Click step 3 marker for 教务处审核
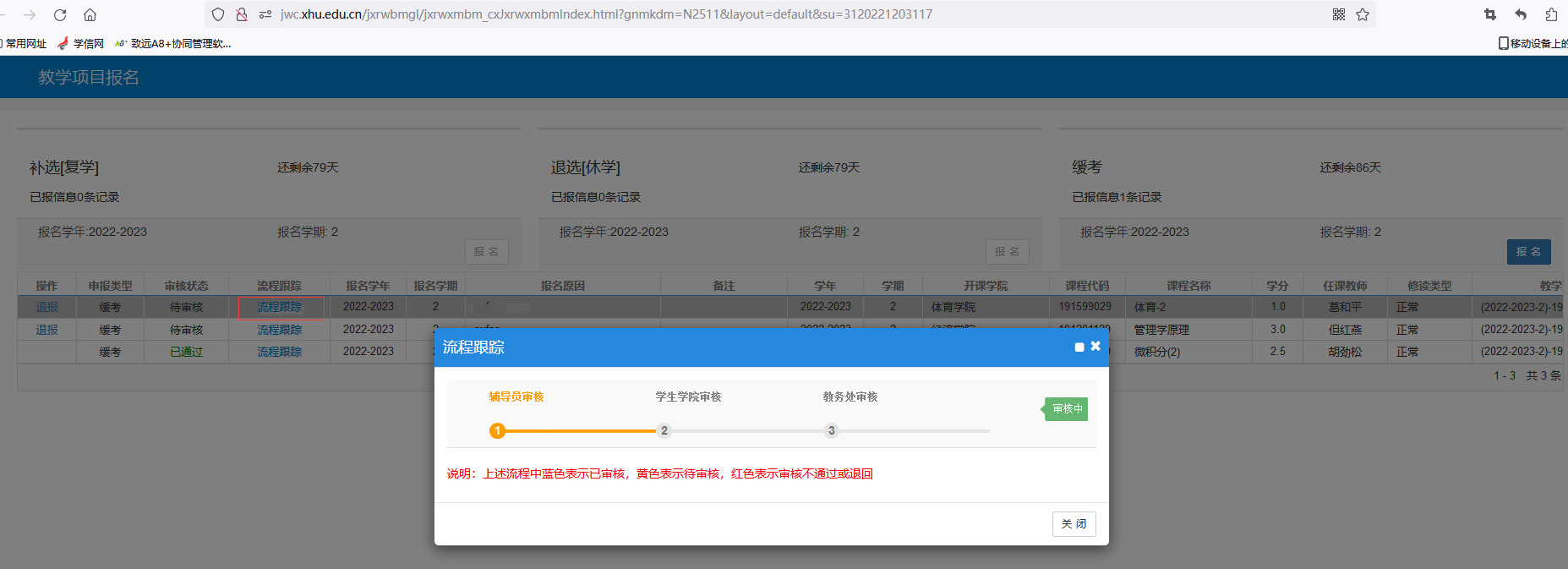Image resolution: width=1568 pixels, height=569 pixels. coord(832,431)
